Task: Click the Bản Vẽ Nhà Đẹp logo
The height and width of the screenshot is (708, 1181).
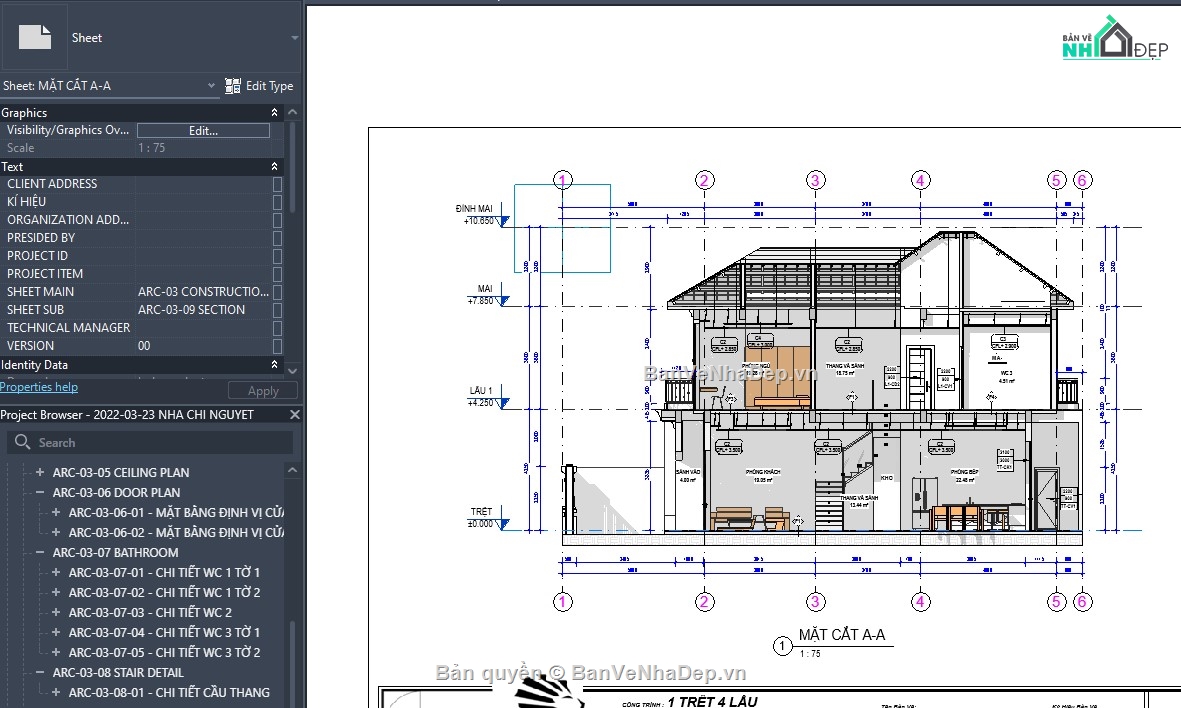Action: coord(1115,38)
